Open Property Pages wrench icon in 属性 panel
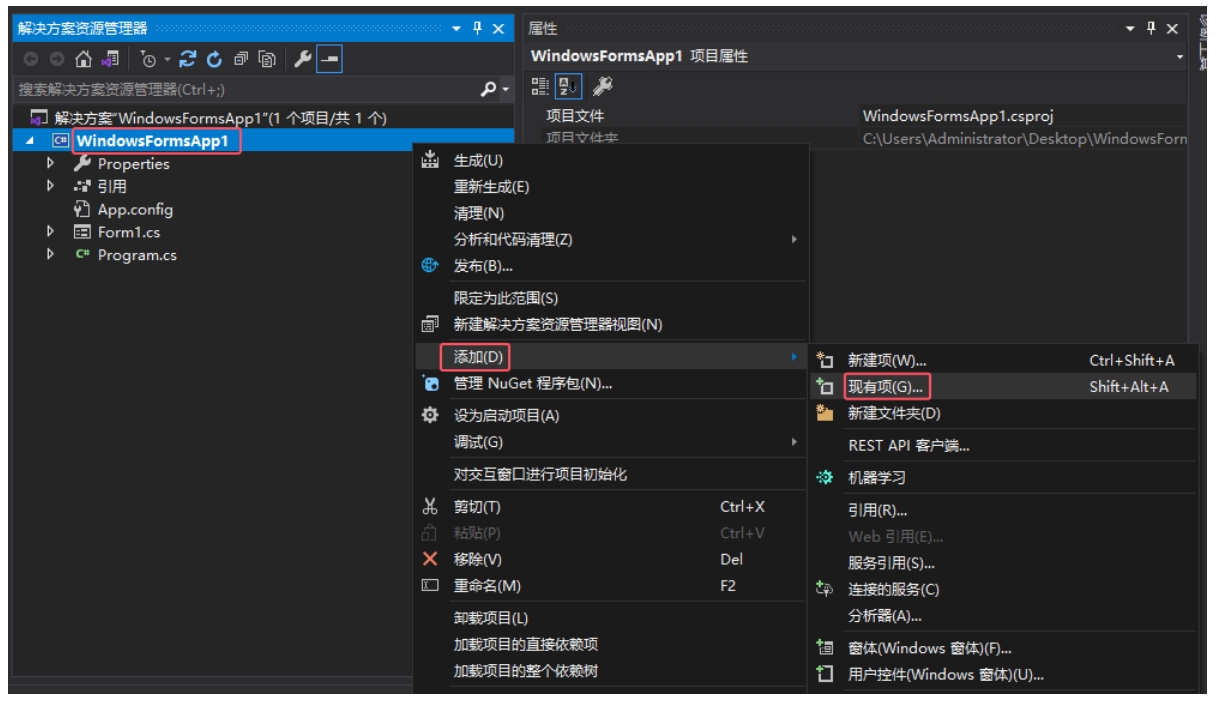This screenshot has width=1215, height=702. [603, 86]
